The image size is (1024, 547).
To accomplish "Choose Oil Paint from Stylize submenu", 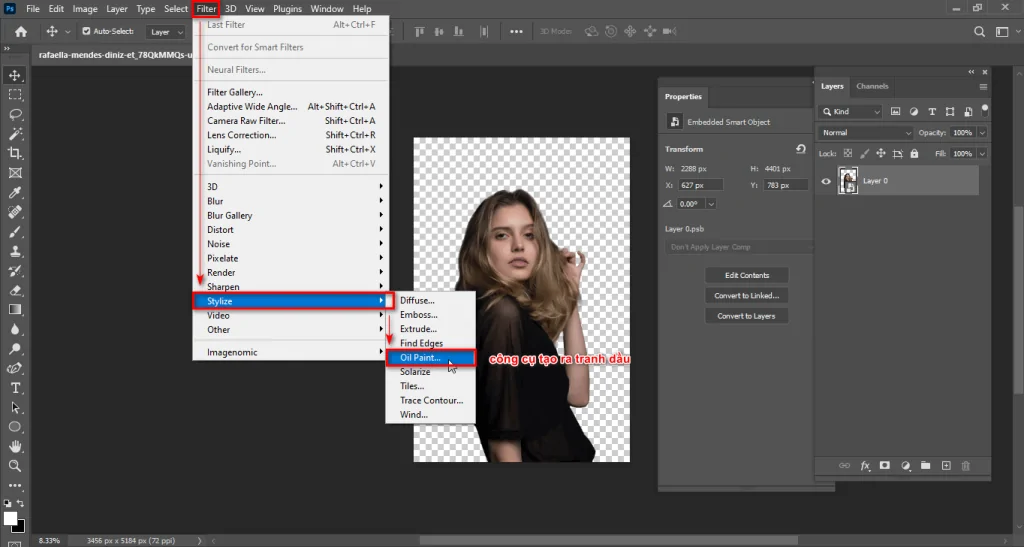I will pos(420,357).
